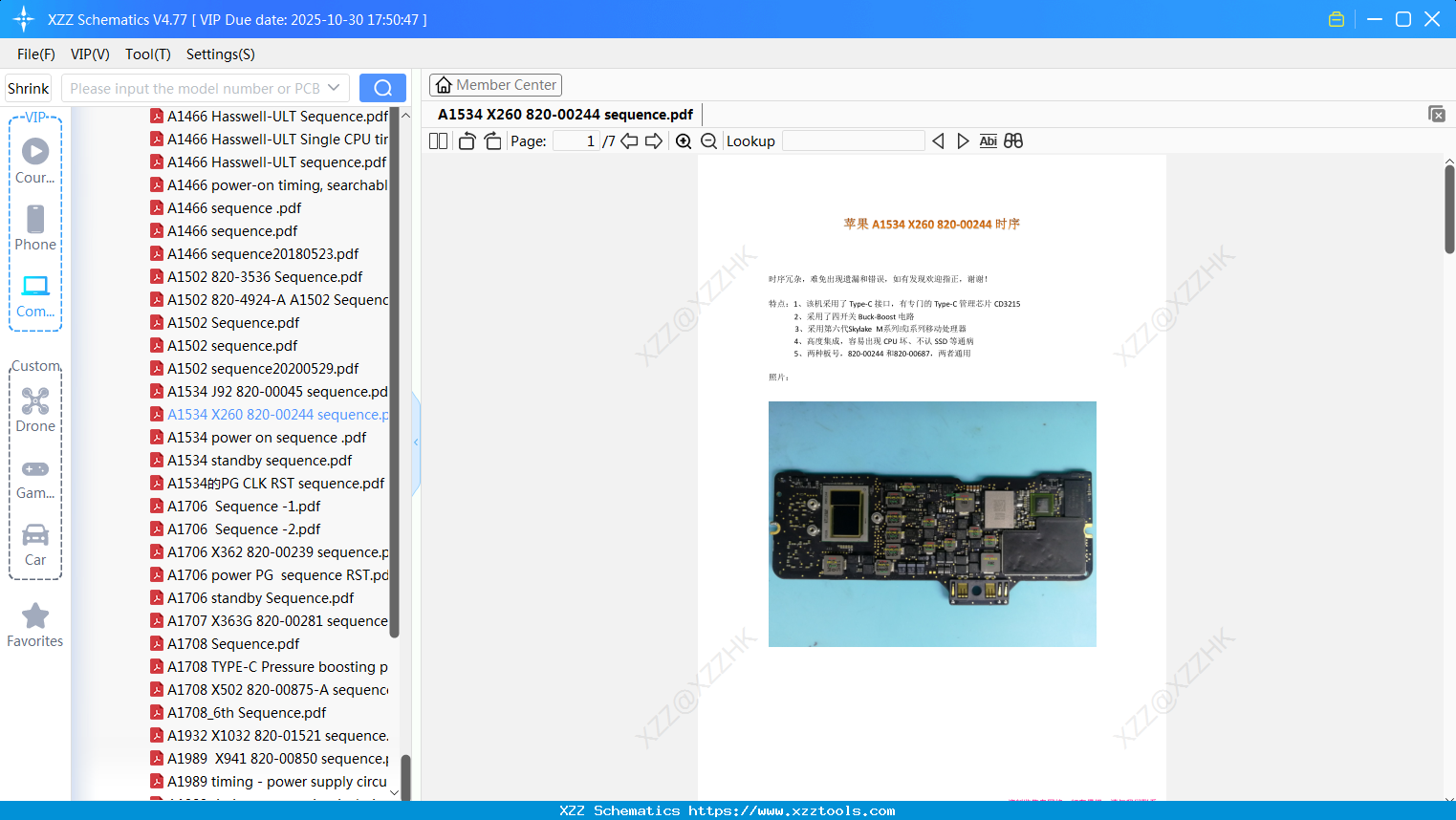Open the Car sidebar category
The width and height of the screenshot is (1456, 820).
pyautogui.click(x=35, y=545)
